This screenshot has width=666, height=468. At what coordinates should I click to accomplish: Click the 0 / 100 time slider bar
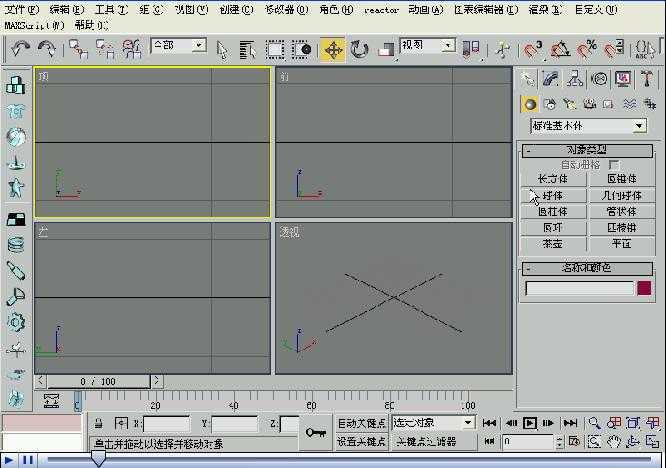[x=98, y=381]
